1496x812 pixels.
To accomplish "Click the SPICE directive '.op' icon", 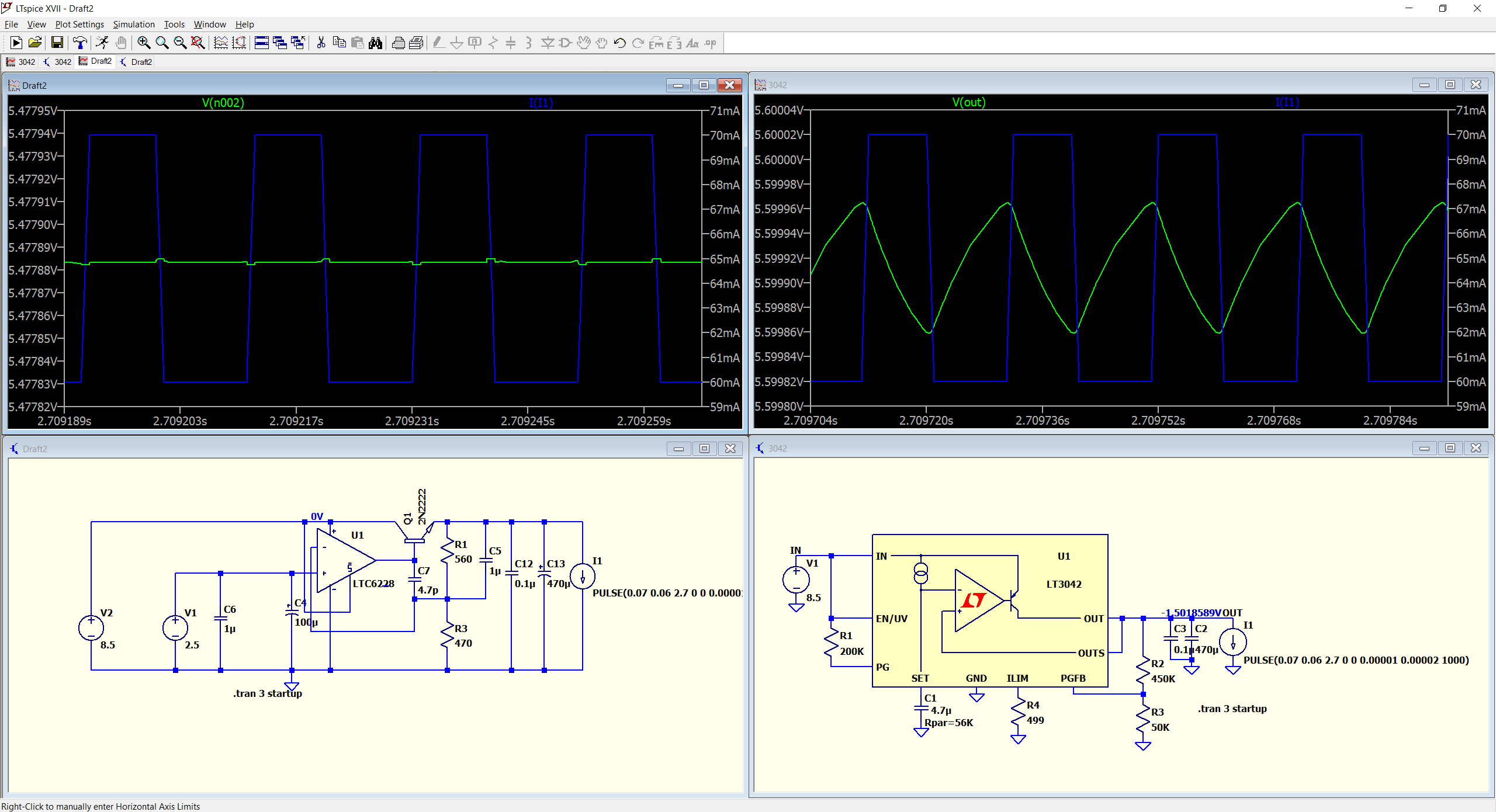I will pyautogui.click(x=711, y=43).
